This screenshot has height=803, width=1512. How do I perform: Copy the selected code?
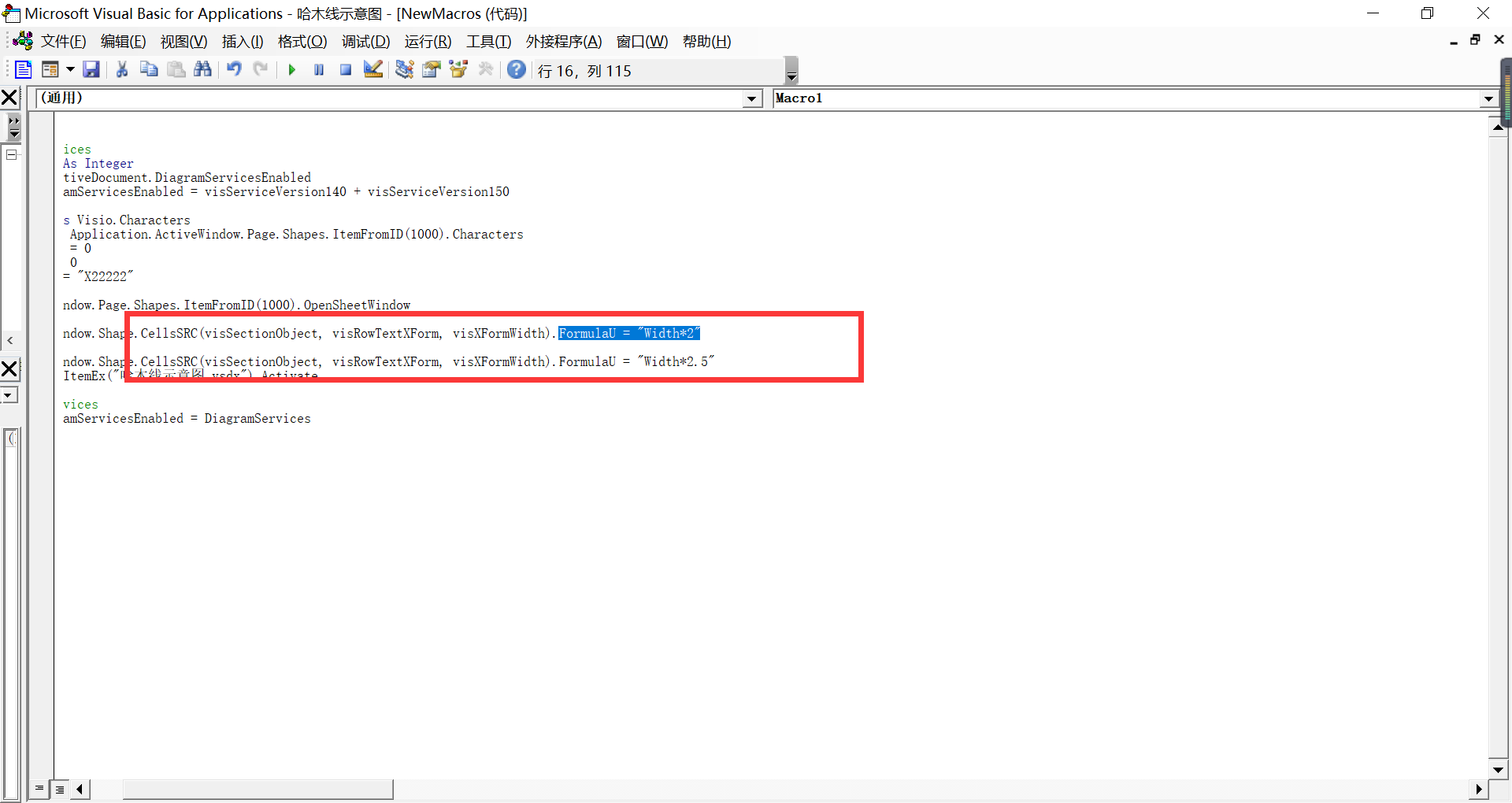pyautogui.click(x=149, y=70)
